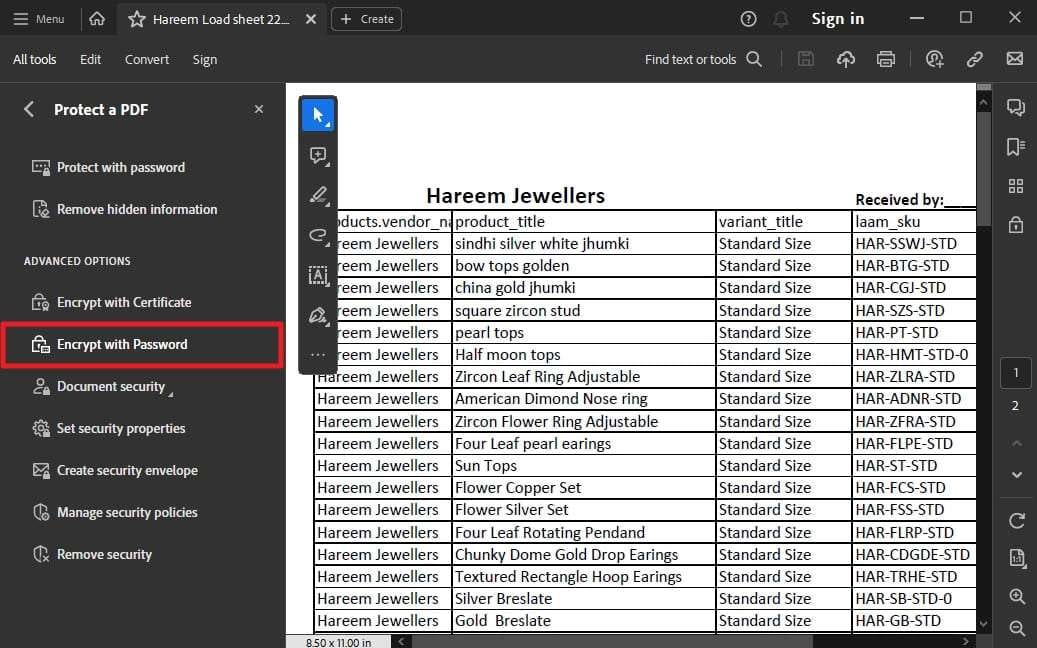Select Create security envelope

[x=116, y=470]
